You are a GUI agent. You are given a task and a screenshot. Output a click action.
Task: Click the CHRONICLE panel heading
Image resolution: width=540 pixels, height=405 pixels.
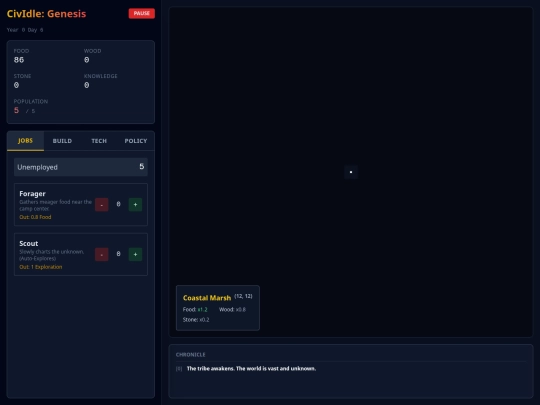190,355
